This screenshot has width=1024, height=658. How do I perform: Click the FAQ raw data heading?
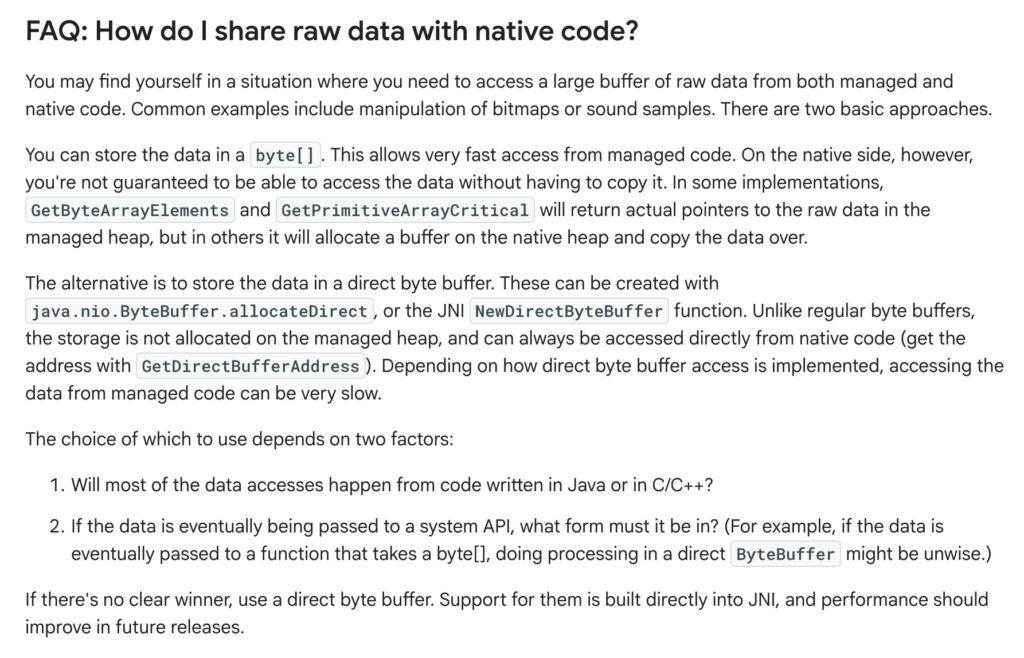[332, 31]
